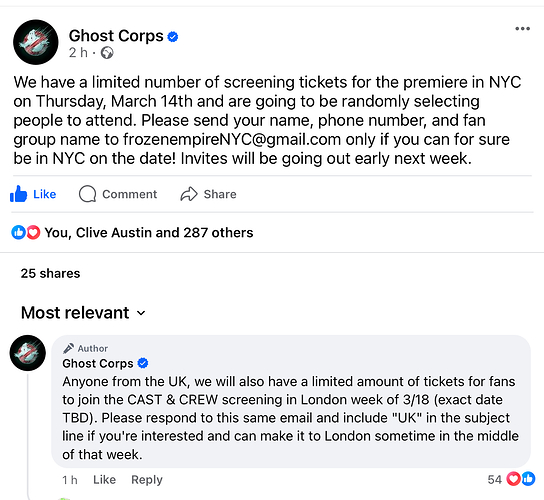The height and width of the screenshot is (500, 544).
Task: Open reactions list via blue like emoji
Action: (x=18, y=232)
